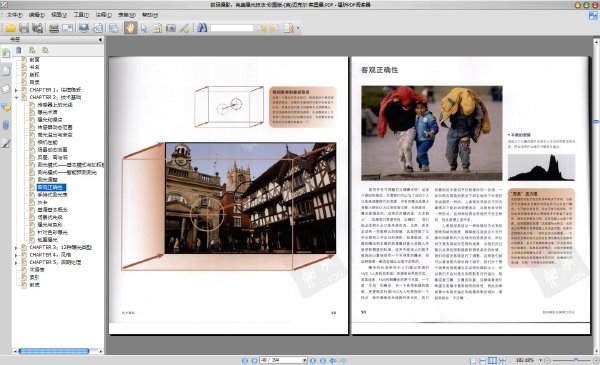The image size is (600, 365).
Task: Open the Comments side panel icon
Action: (x=6, y=107)
